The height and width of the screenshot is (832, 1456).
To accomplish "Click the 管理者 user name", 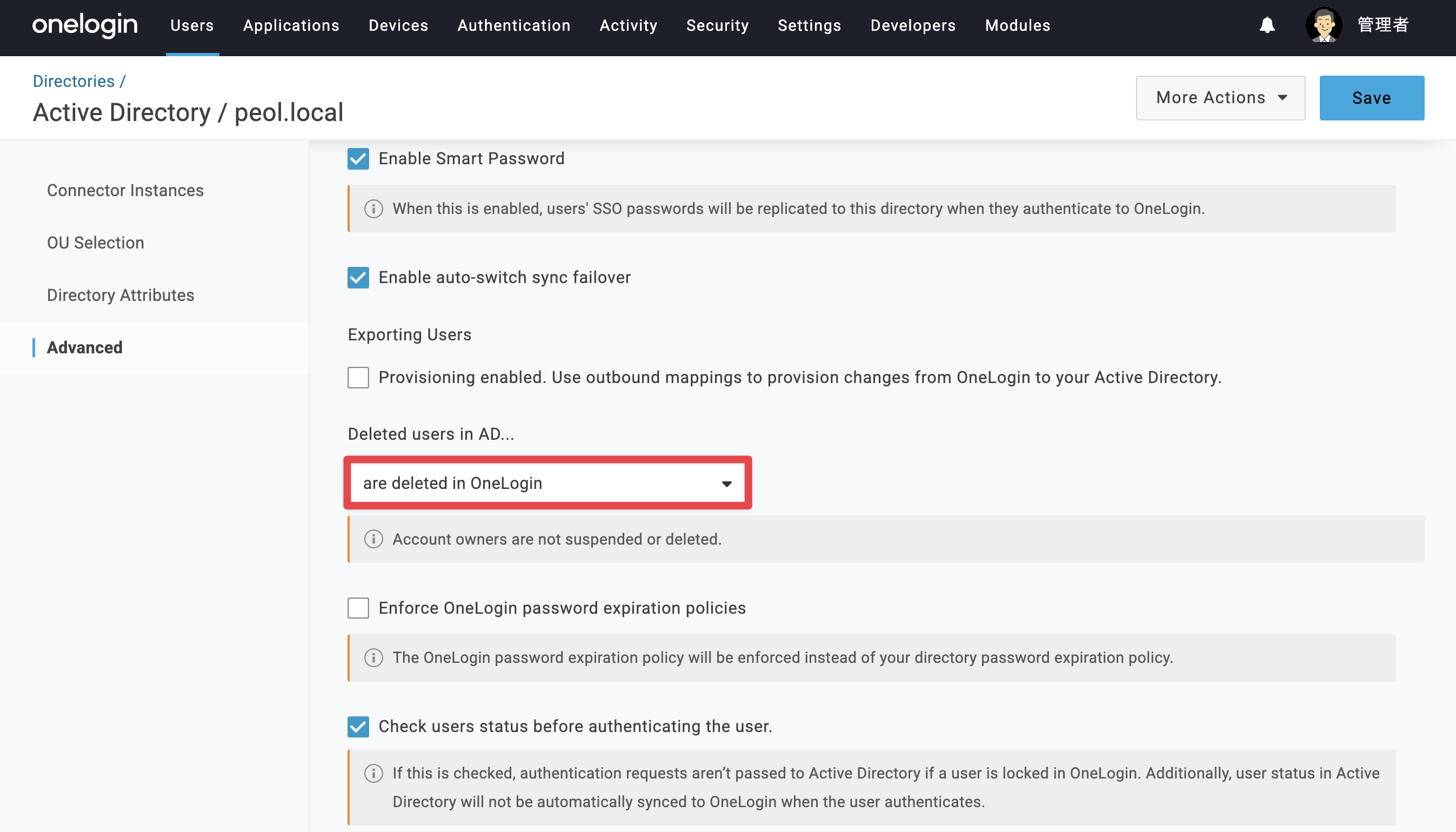I will pos(1383,25).
